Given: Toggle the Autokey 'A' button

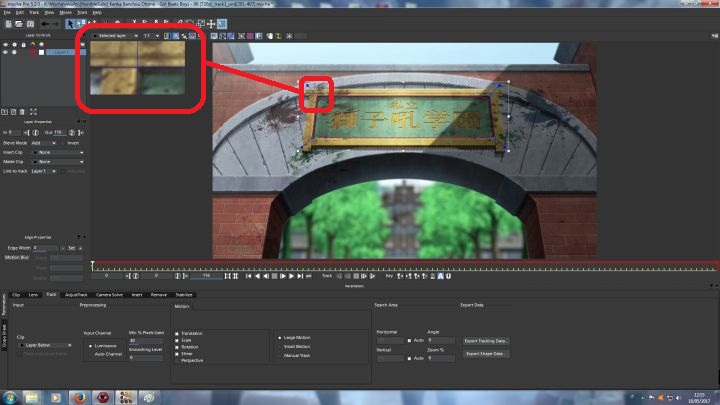Looking at the screenshot, I should pyautogui.click(x=440, y=276).
